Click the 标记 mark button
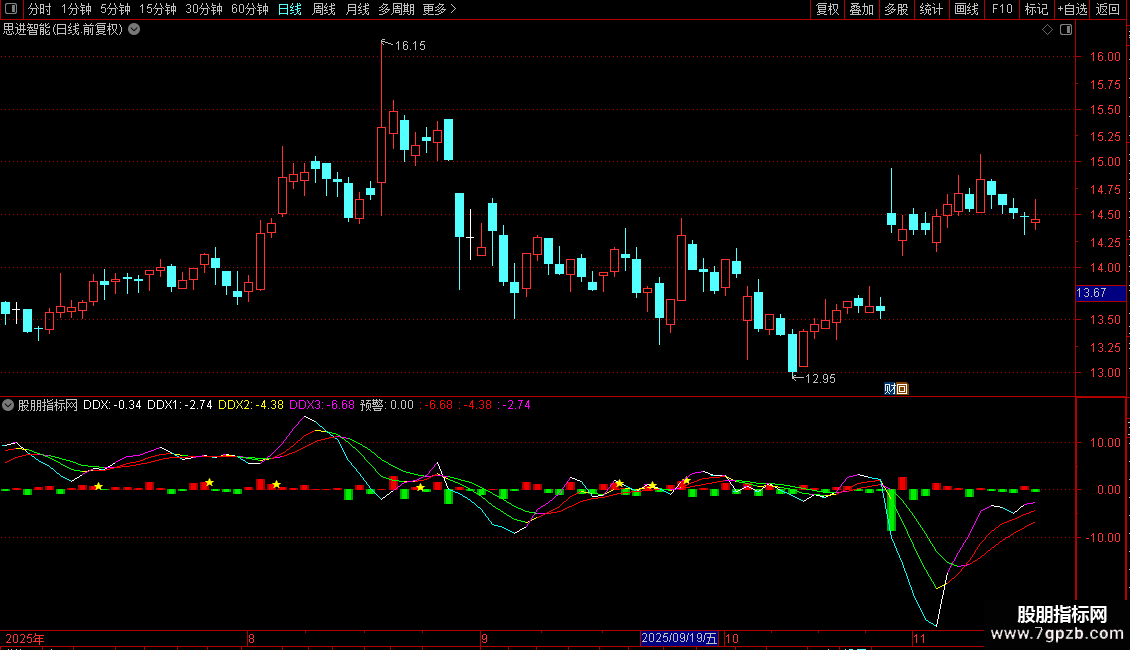Screen dimensions: 1130x650 (x=1036, y=9)
